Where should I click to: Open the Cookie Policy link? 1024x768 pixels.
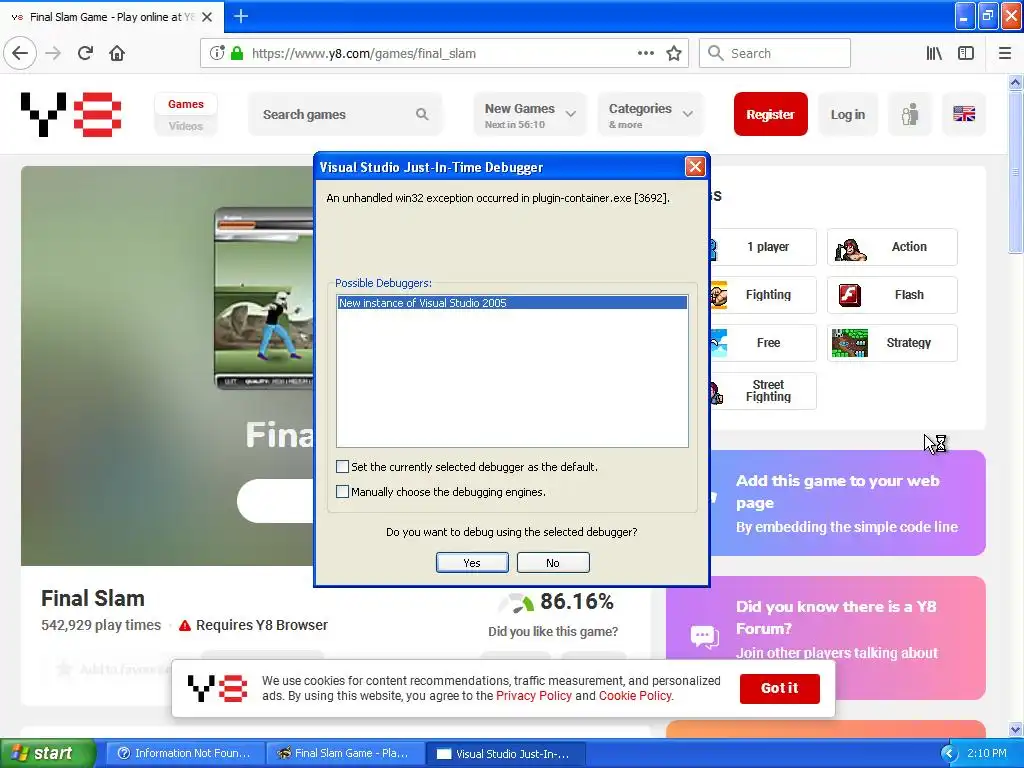(635, 696)
